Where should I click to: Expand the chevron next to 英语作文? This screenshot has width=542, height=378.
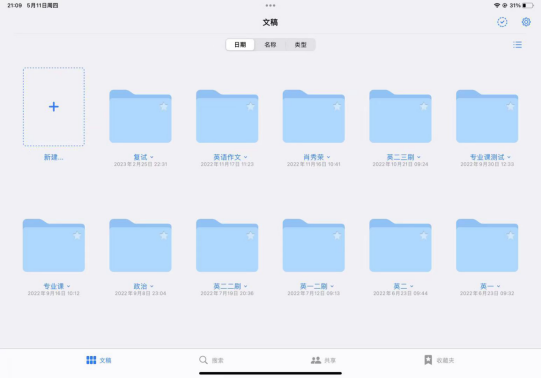245,157
